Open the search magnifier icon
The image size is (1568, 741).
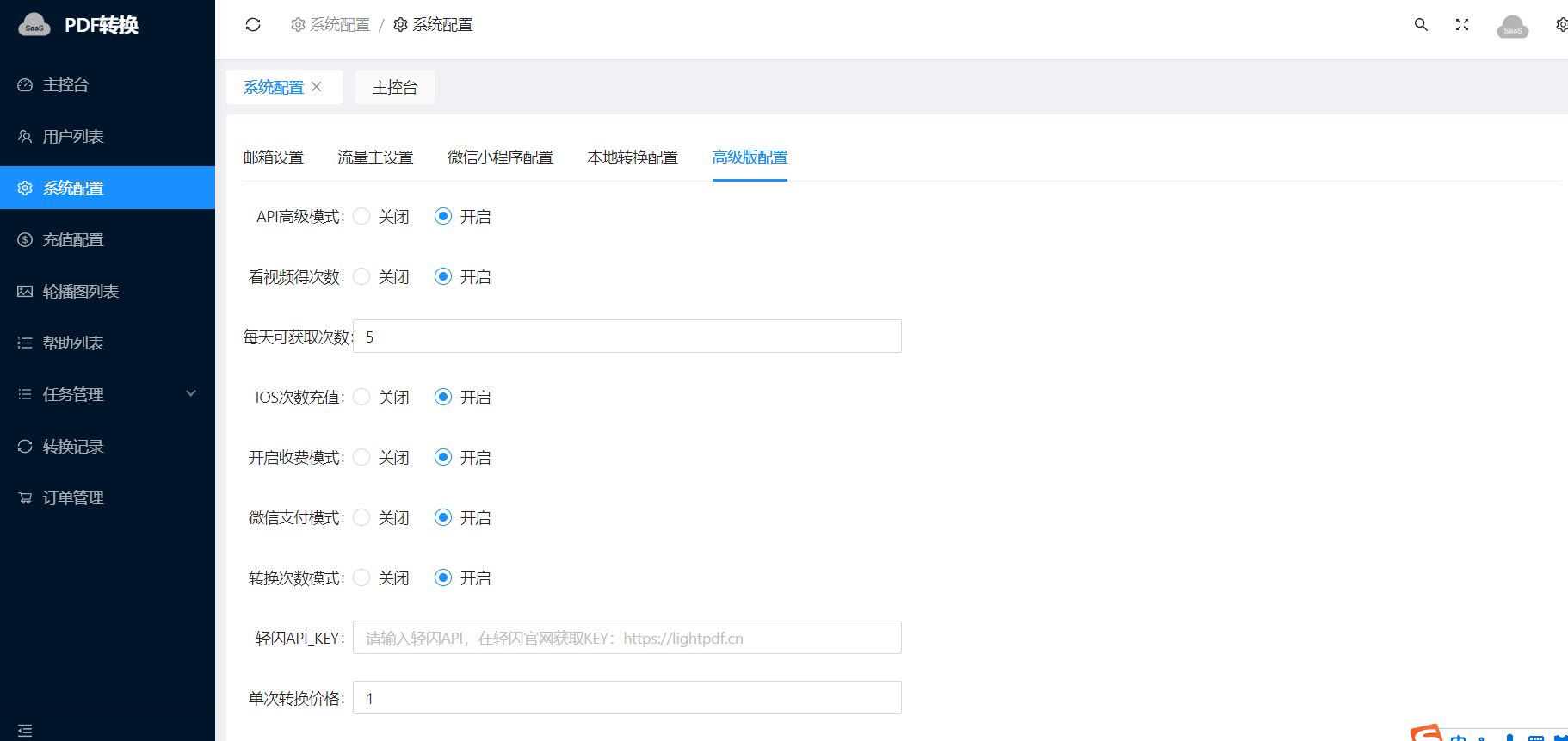[1421, 25]
